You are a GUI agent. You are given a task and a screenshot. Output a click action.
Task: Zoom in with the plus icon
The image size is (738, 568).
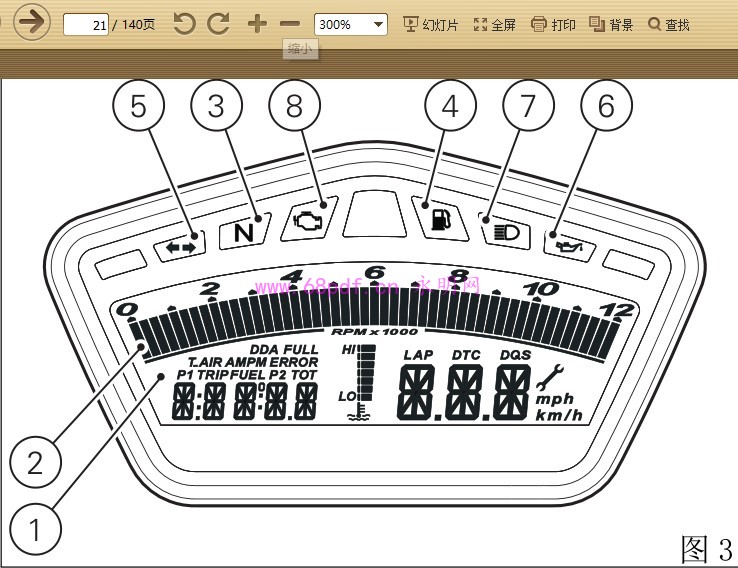click(x=257, y=24)
